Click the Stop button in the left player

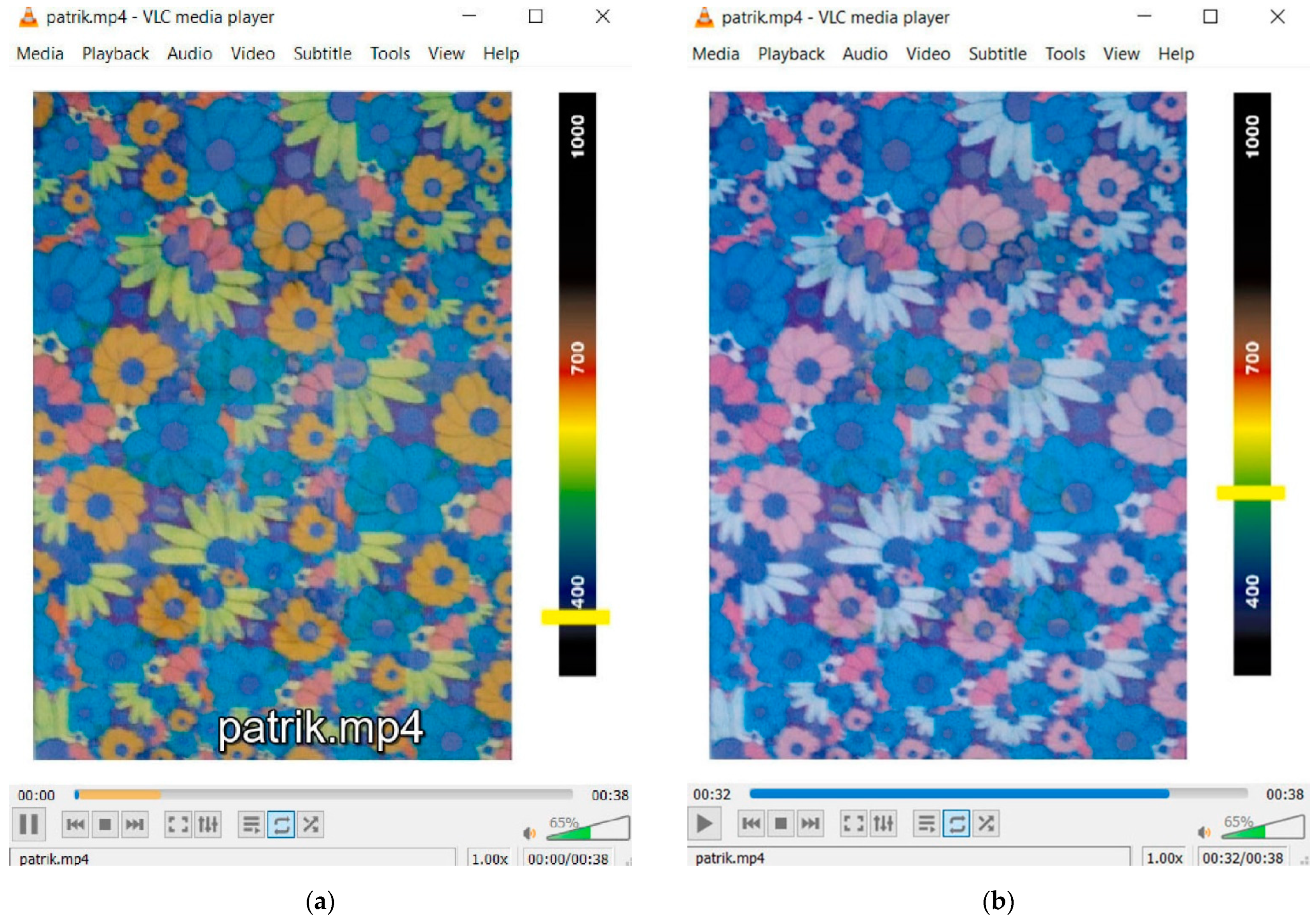(x=105, y=824)
